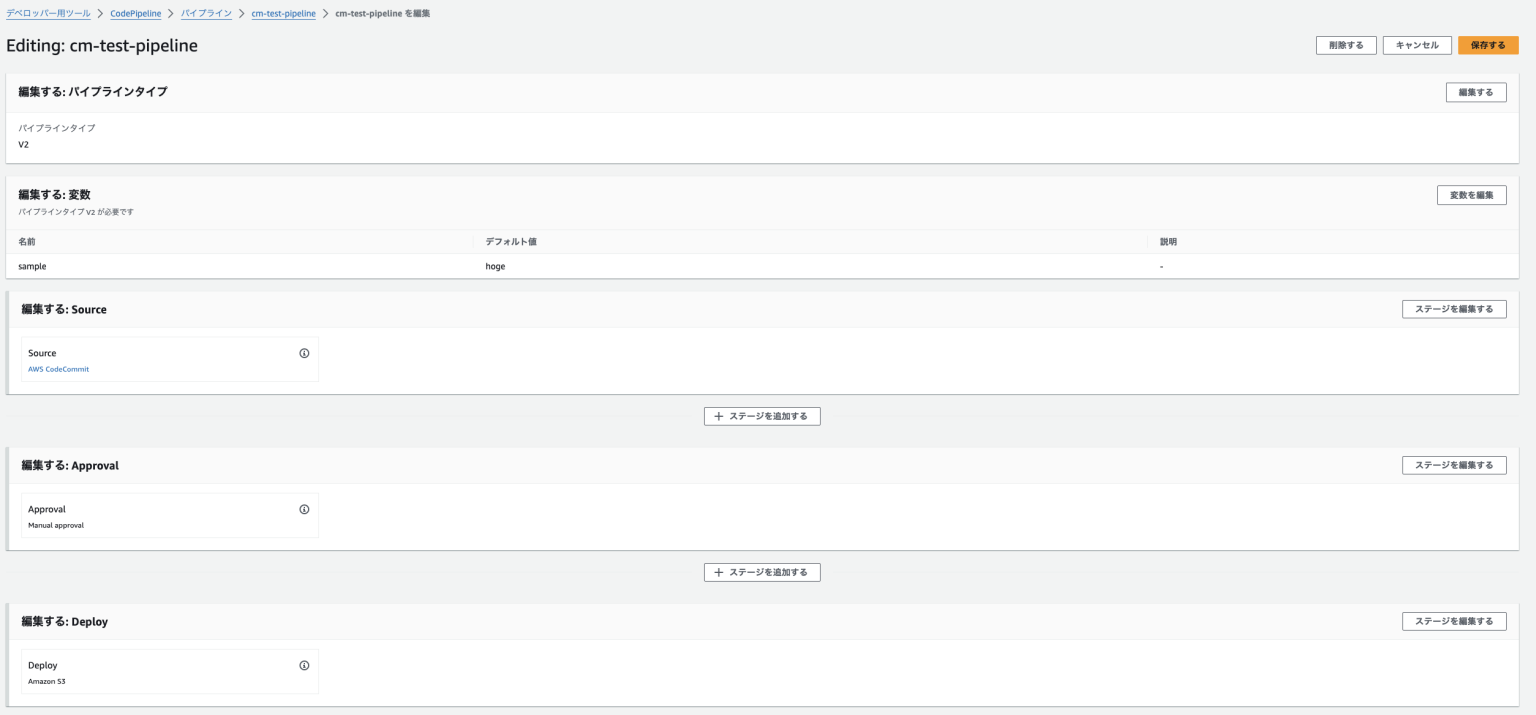The image size is (1536, 715).
Task: Cancel editing with キャンセル button
Action: [x=1417, y=45]
